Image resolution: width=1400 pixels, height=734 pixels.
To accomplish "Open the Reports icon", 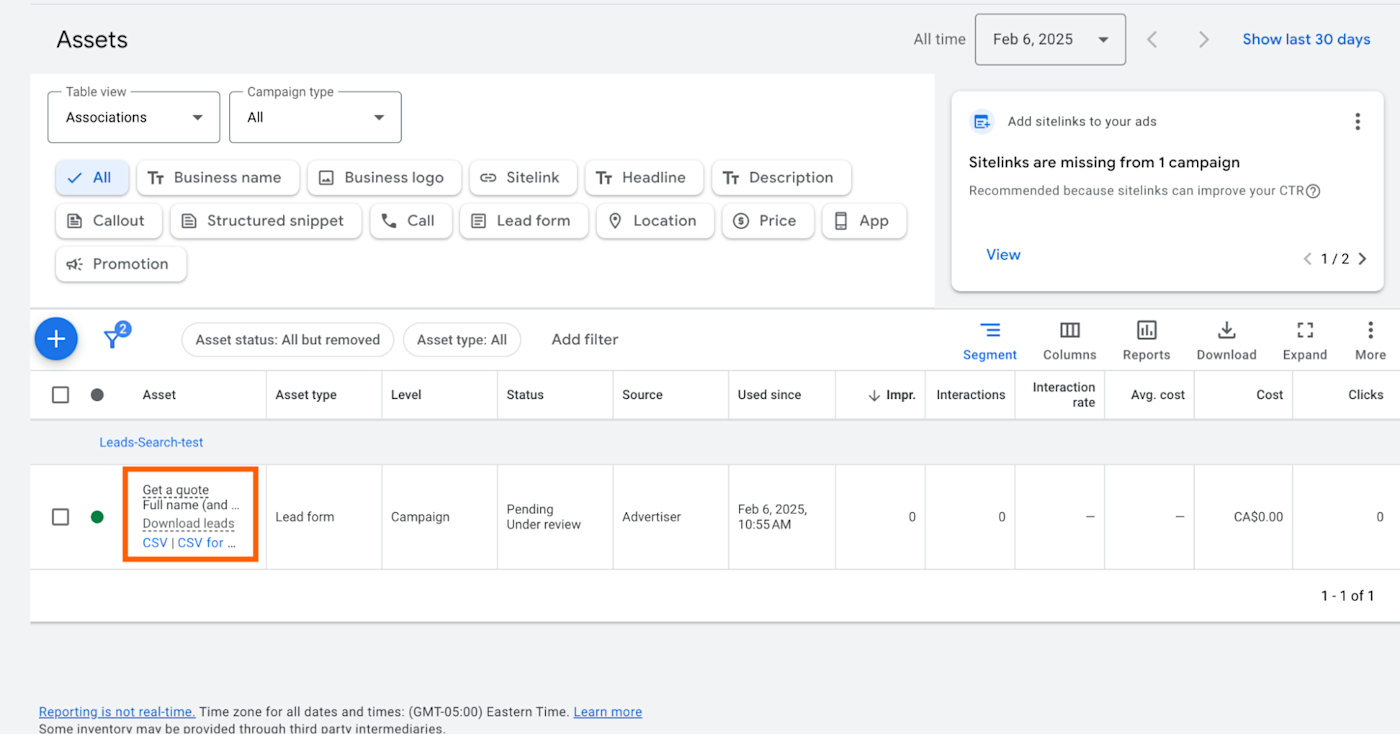I will click(x=1146, y=340).
